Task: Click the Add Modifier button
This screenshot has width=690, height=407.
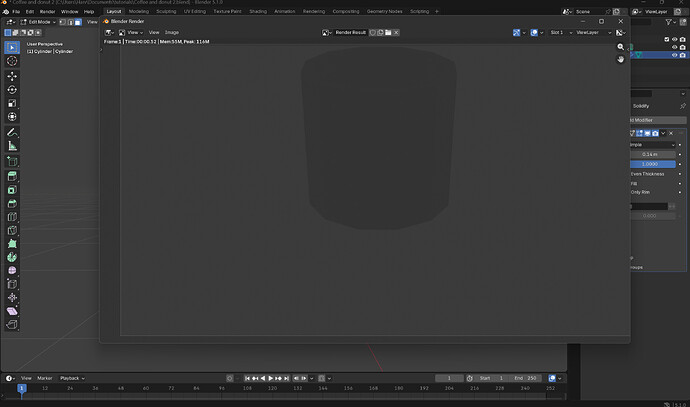Action: pos(658,120)
